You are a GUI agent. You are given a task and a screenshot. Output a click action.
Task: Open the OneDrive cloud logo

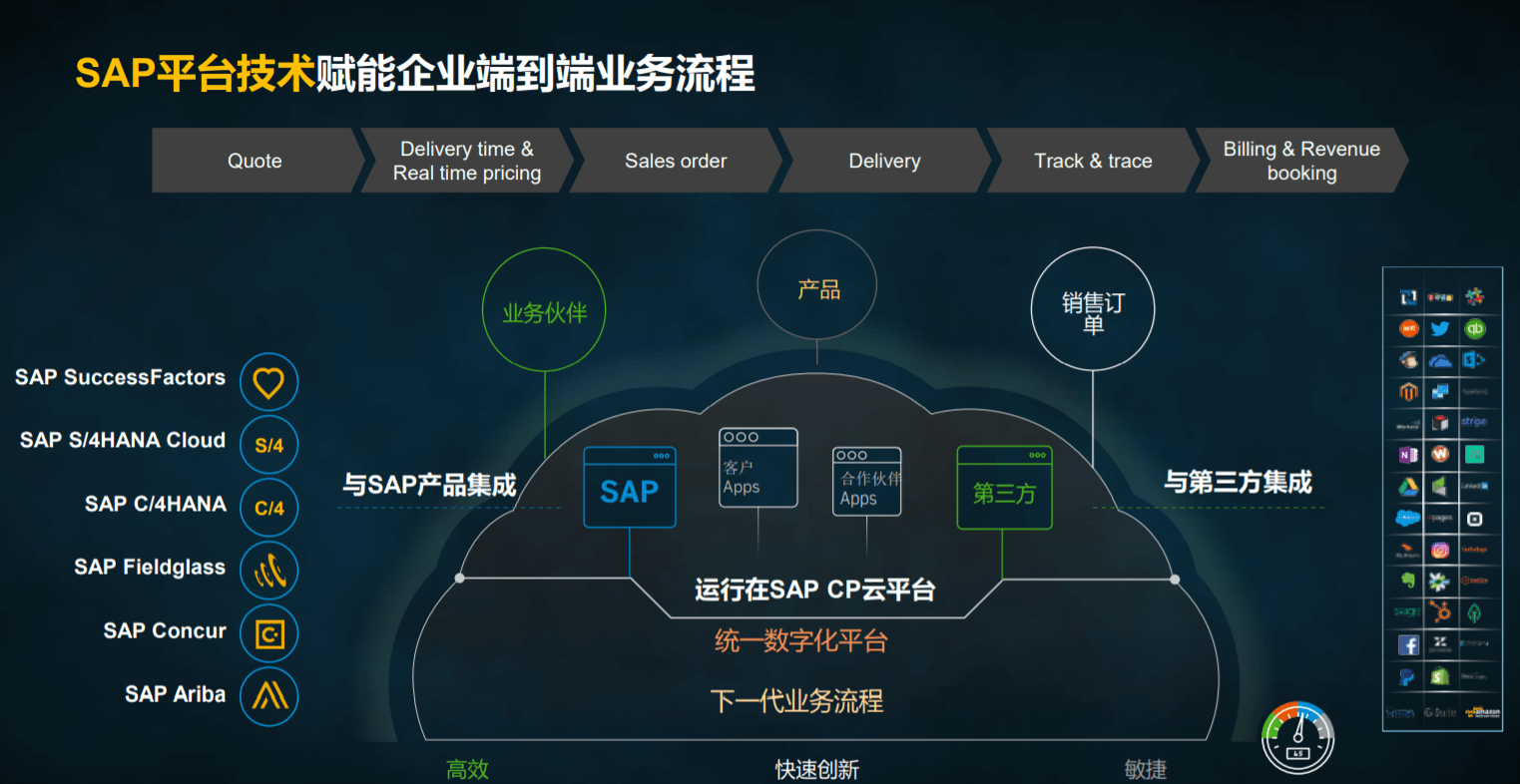tap(1439, 361)
